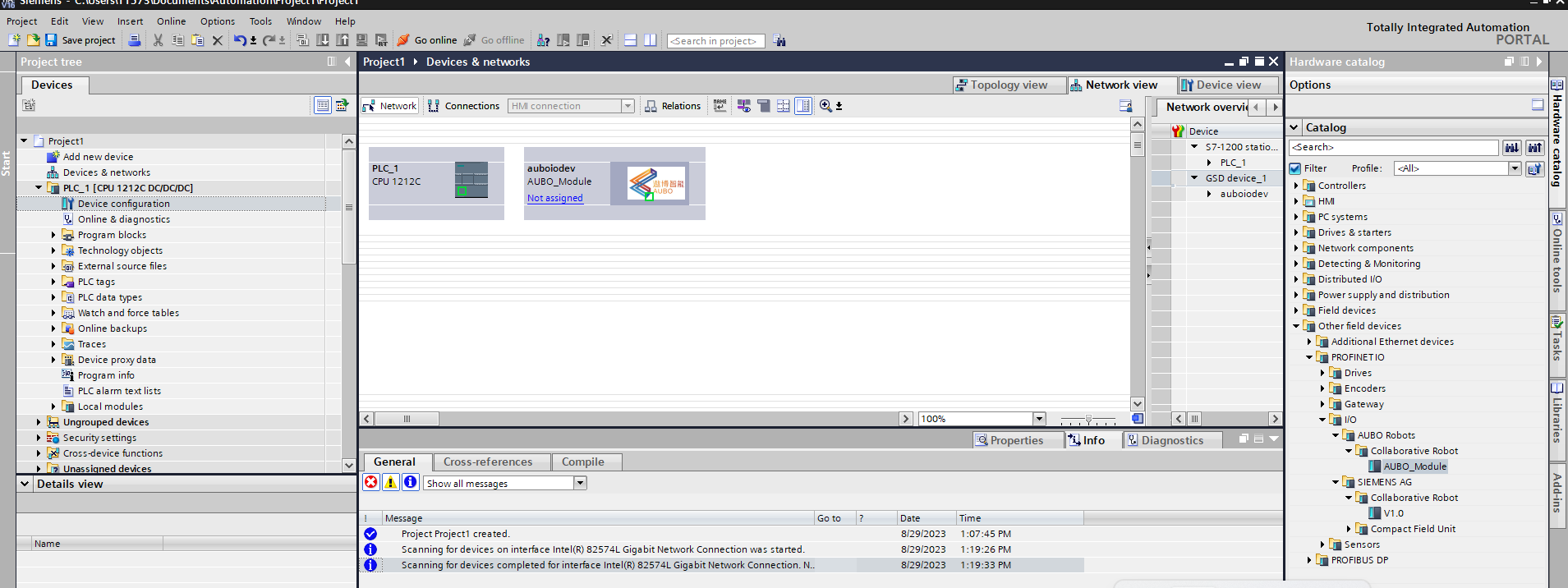
Task: Open Accessible devices from the toolbar
Action: pyautogui.click(x=544, y=40)
